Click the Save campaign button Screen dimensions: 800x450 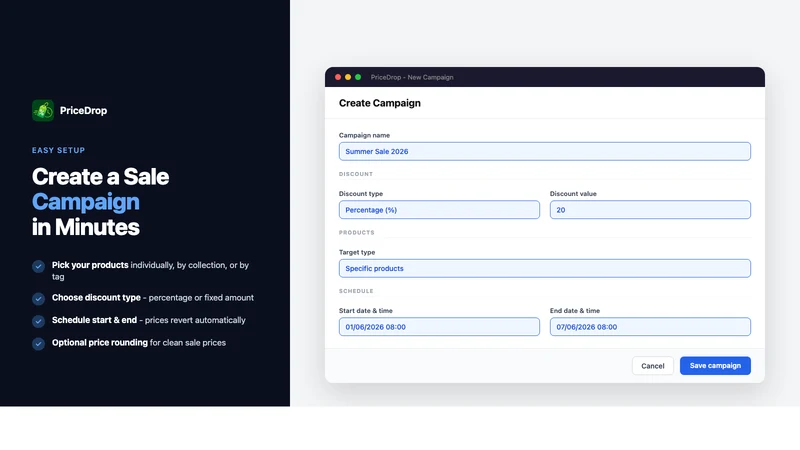tap(715, 366)
